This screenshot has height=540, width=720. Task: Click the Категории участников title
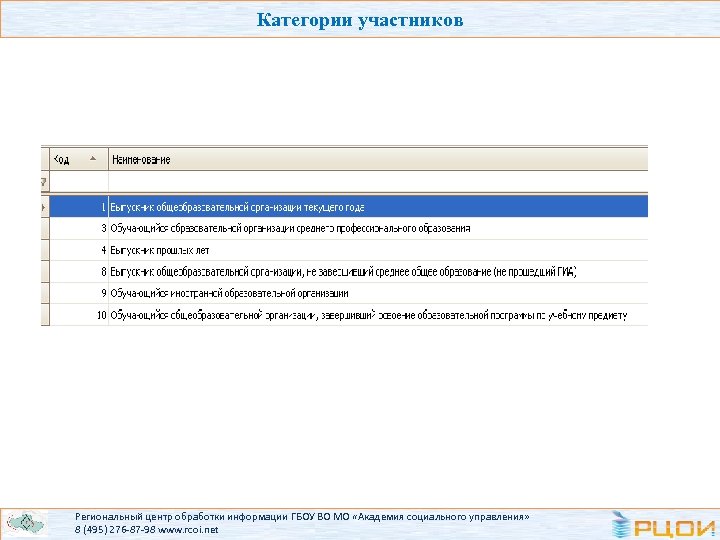point(360,20)
